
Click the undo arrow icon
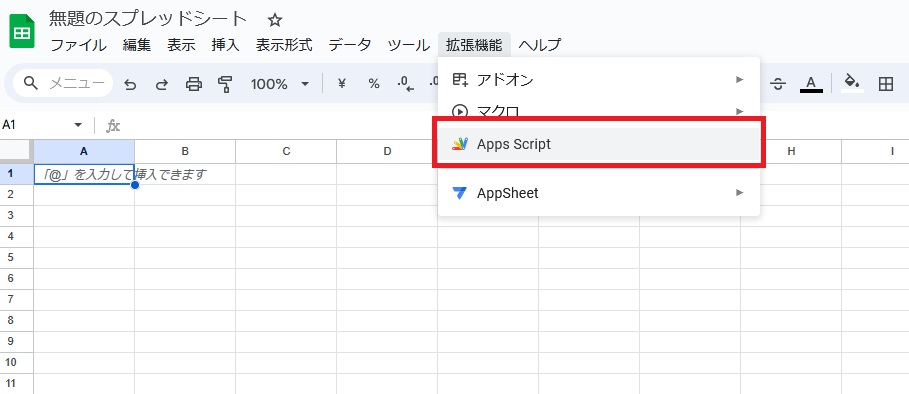point(130,85)
